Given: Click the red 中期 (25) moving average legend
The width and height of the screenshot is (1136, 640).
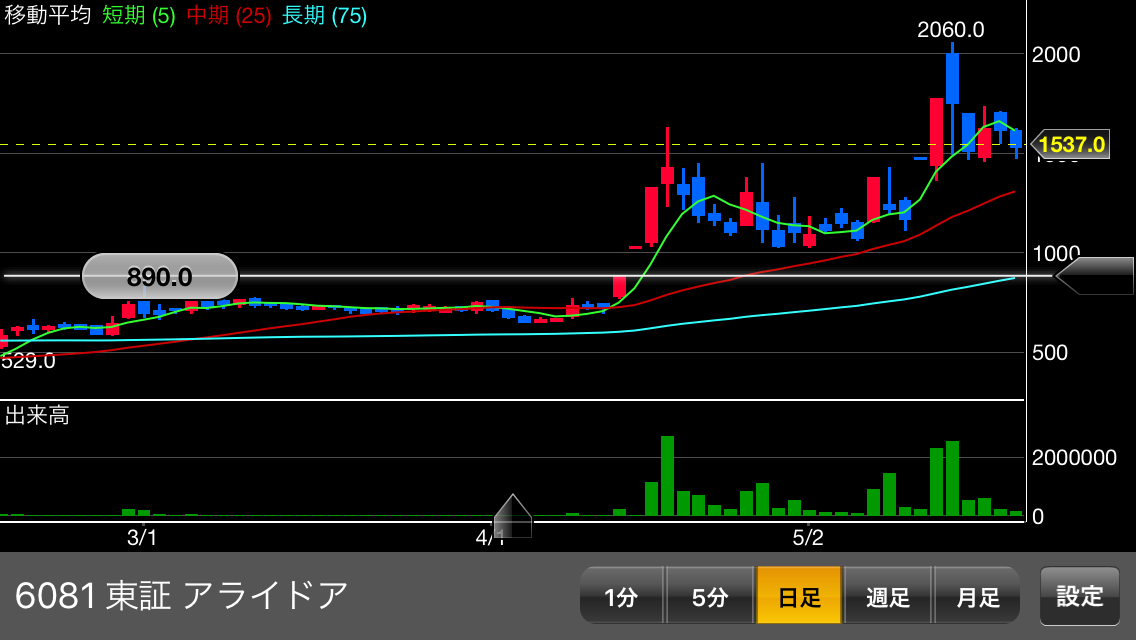Looking at the screenshot, I should [x=229, y=16].
